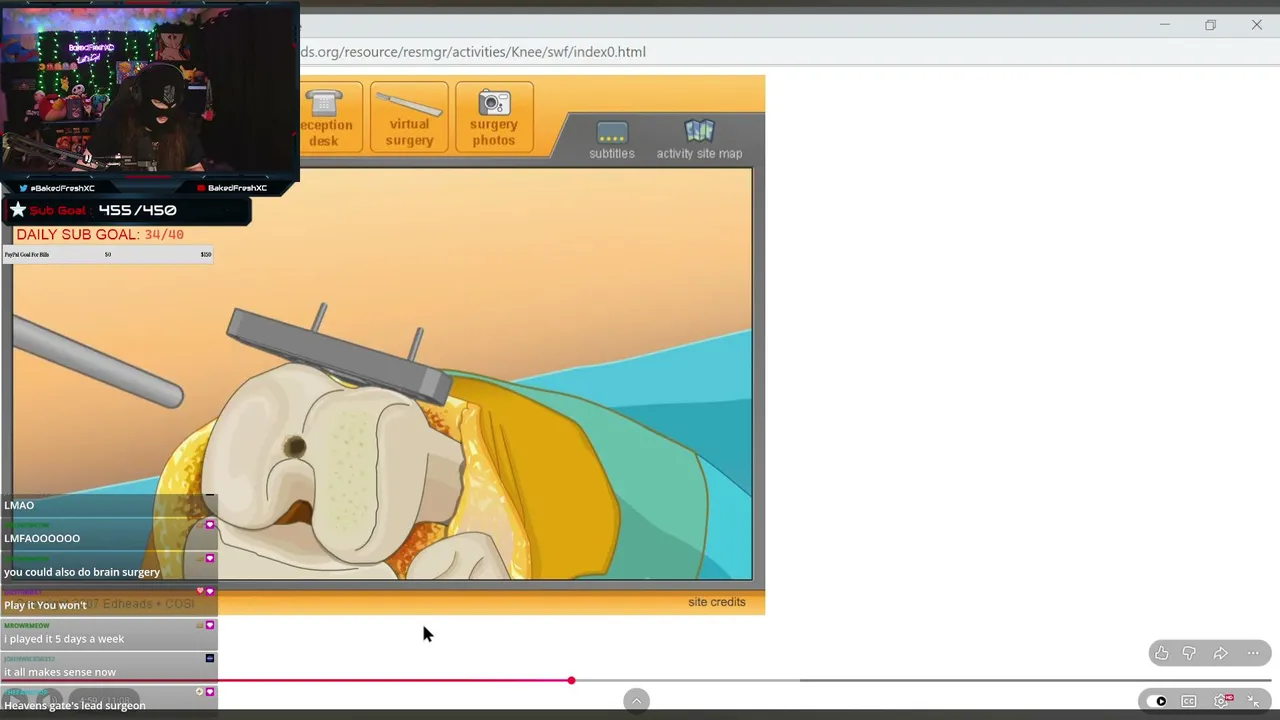Share the video using the arrow icon
Viewport: 1280px width, 720px height.
pos(1221,653)
